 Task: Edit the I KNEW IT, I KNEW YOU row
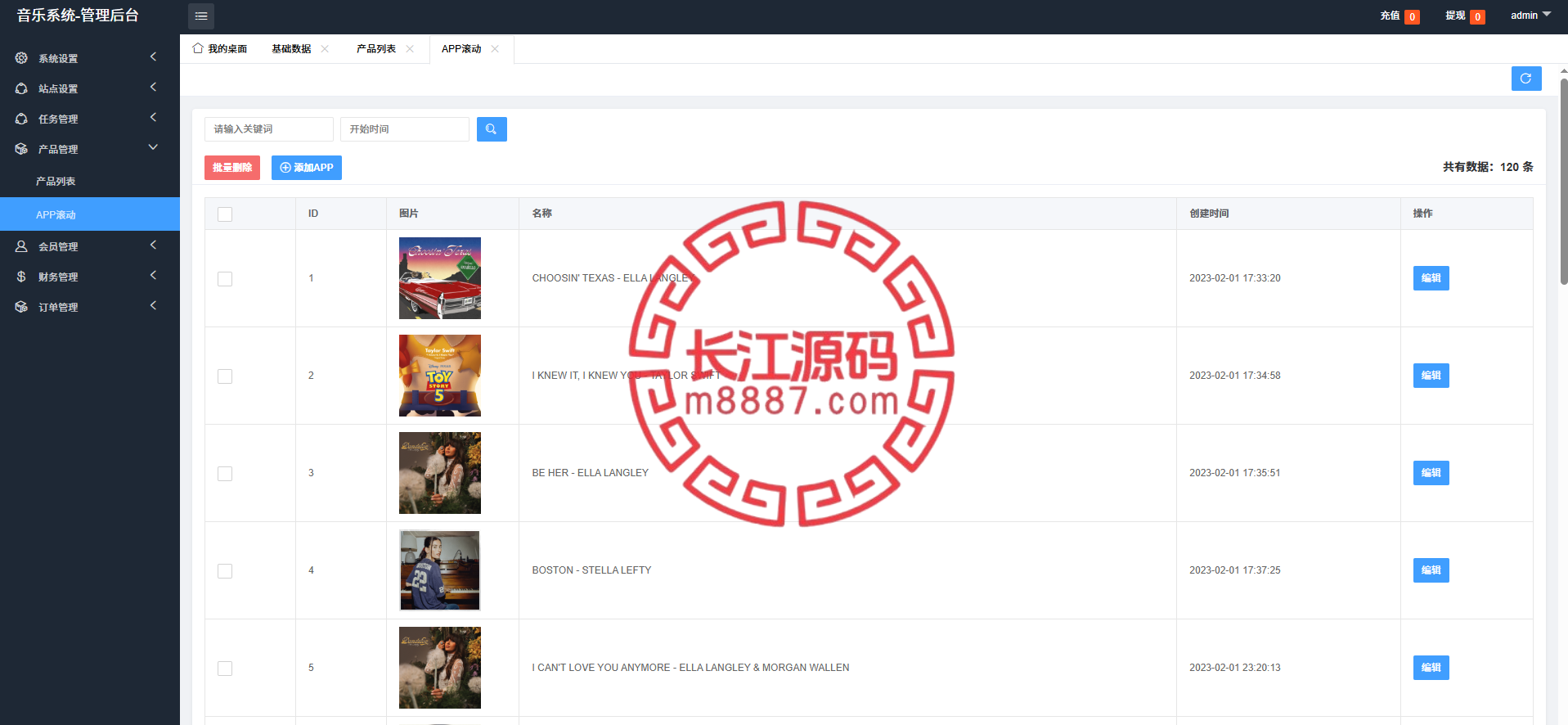point(1431,376)
